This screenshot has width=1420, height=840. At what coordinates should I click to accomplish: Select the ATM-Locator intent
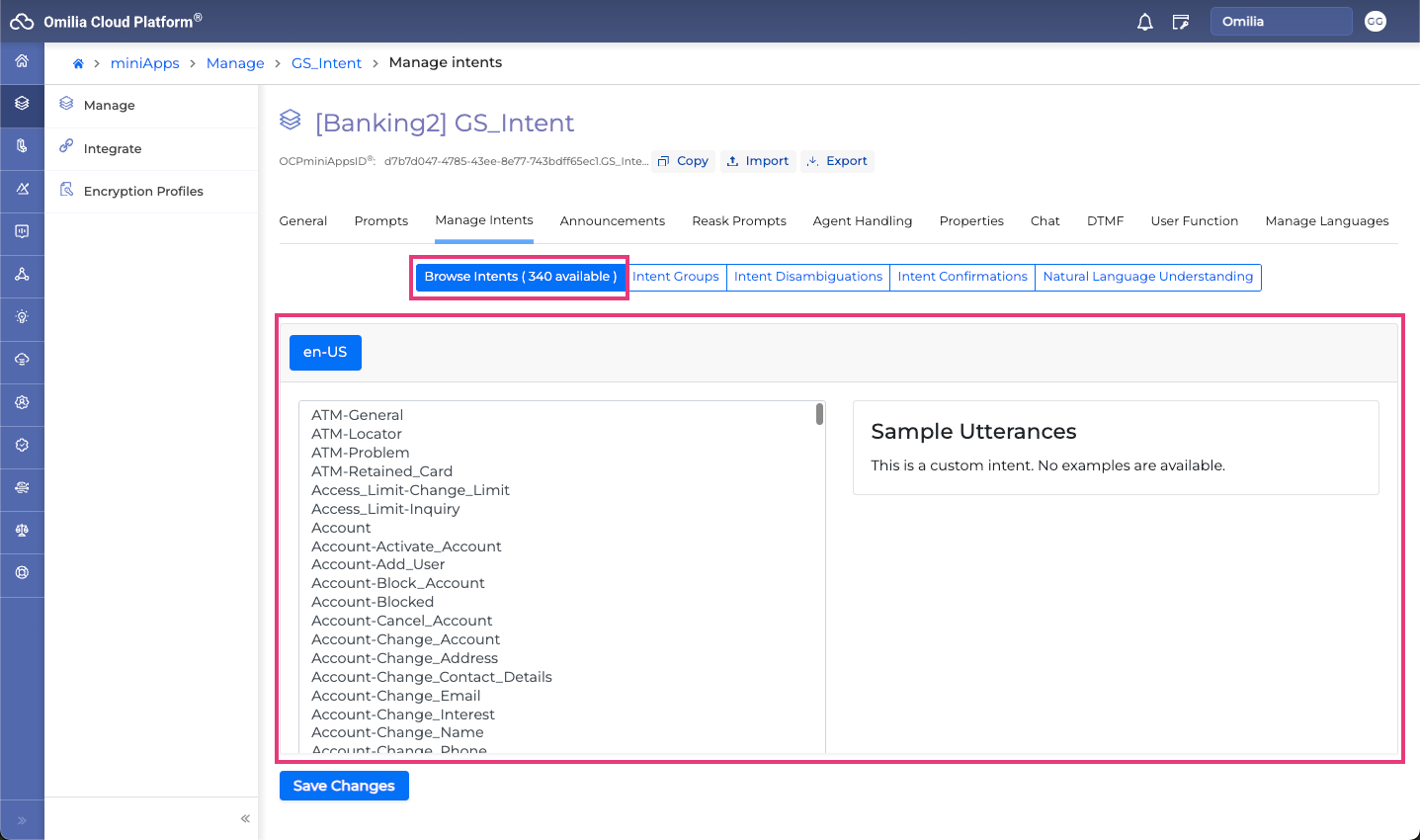357,434
